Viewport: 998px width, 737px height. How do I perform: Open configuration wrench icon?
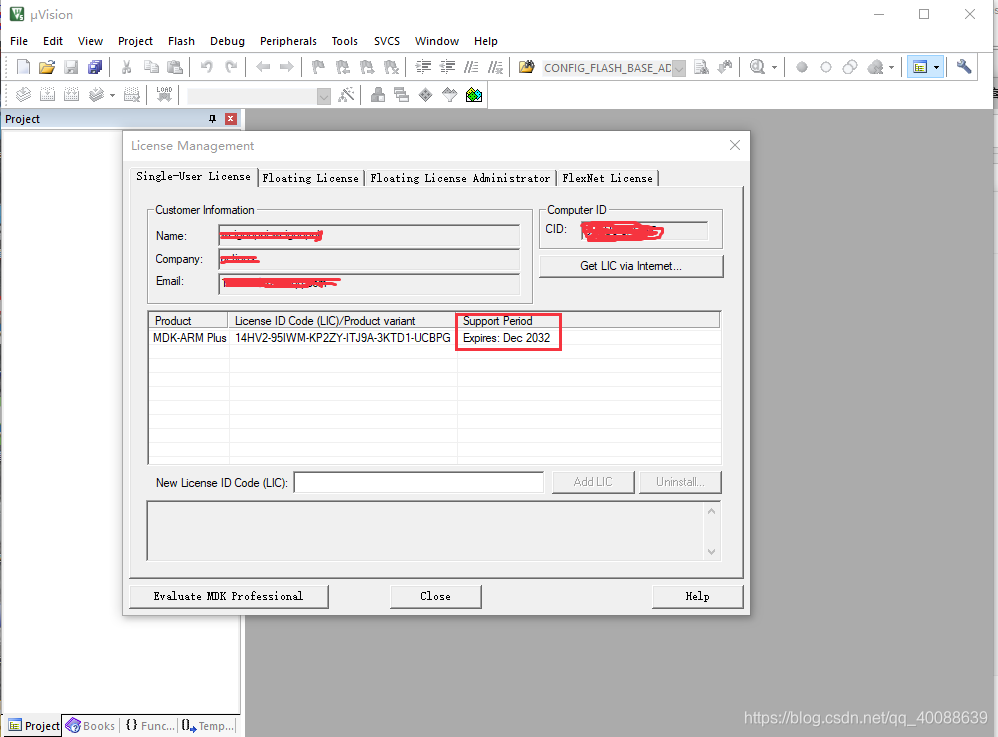(x=964, y=67)
